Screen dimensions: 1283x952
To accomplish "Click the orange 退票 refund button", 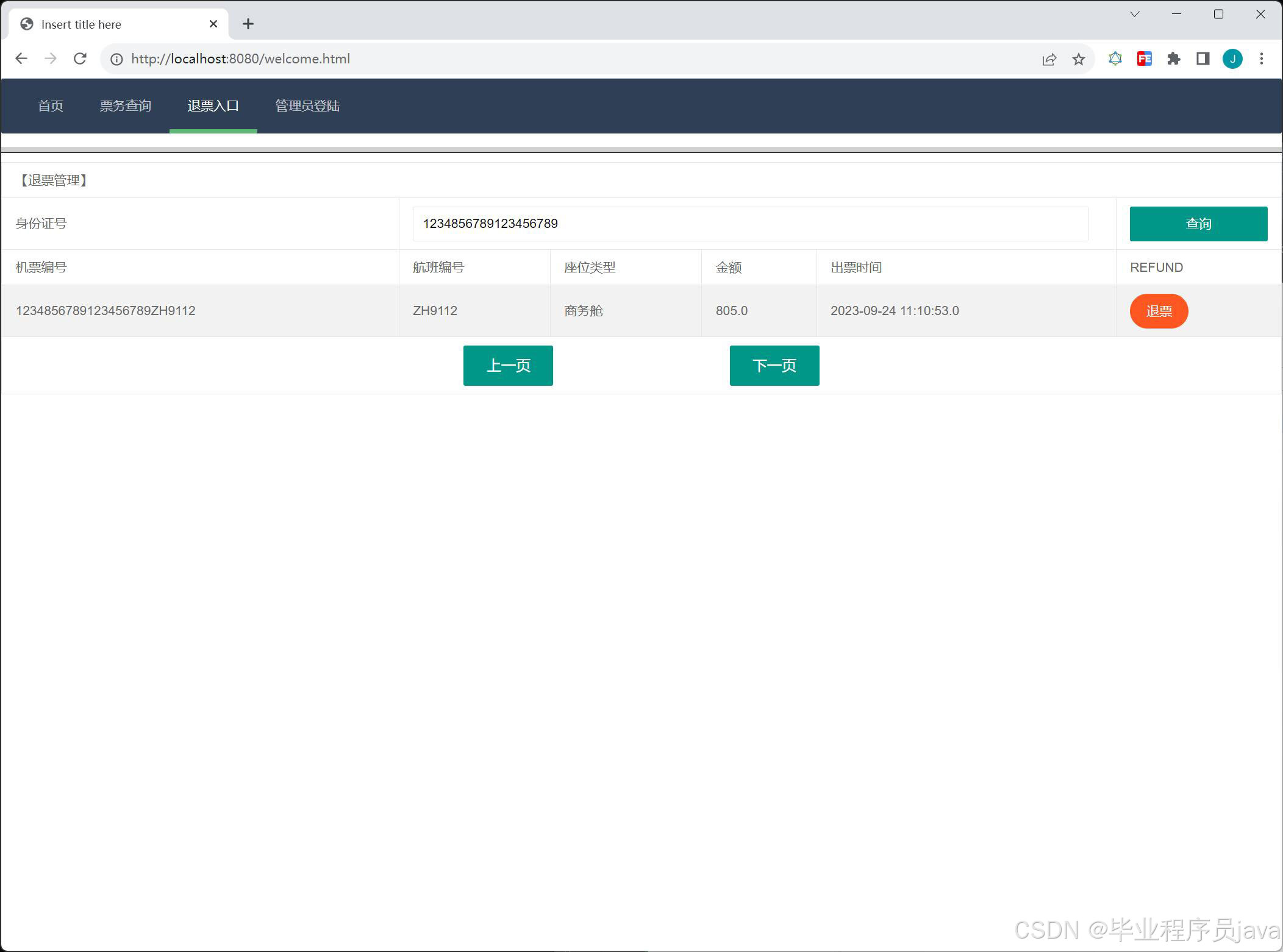I will [1158, 311].
